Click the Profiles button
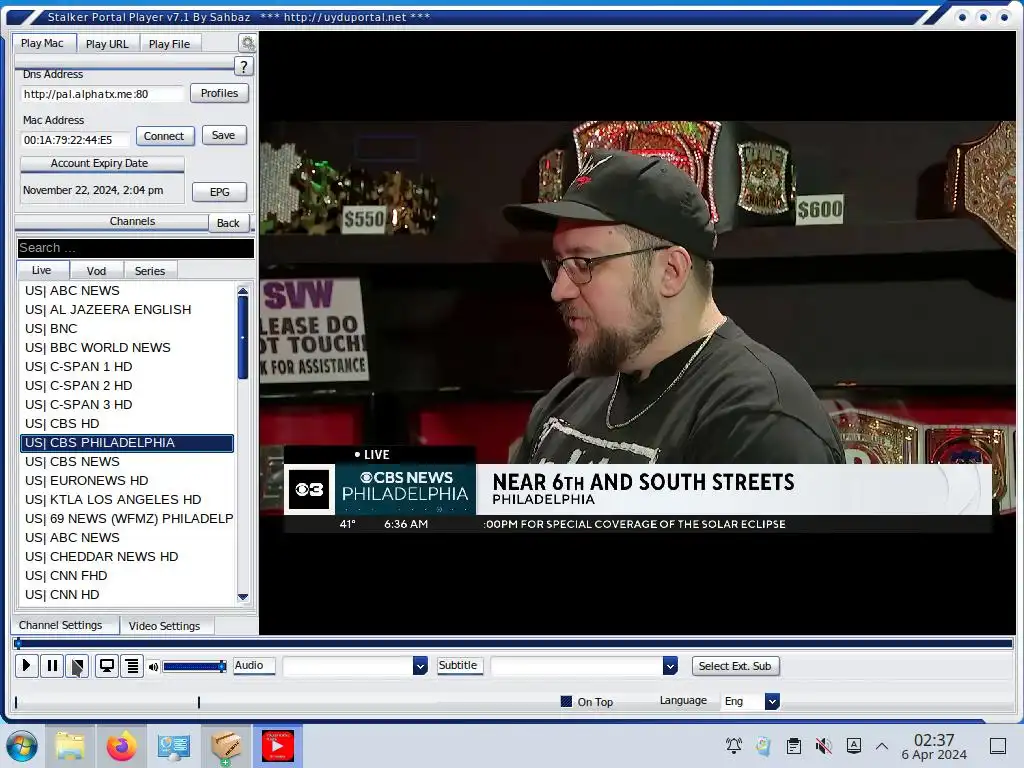1024x768 pixels. tap(219, 93)
